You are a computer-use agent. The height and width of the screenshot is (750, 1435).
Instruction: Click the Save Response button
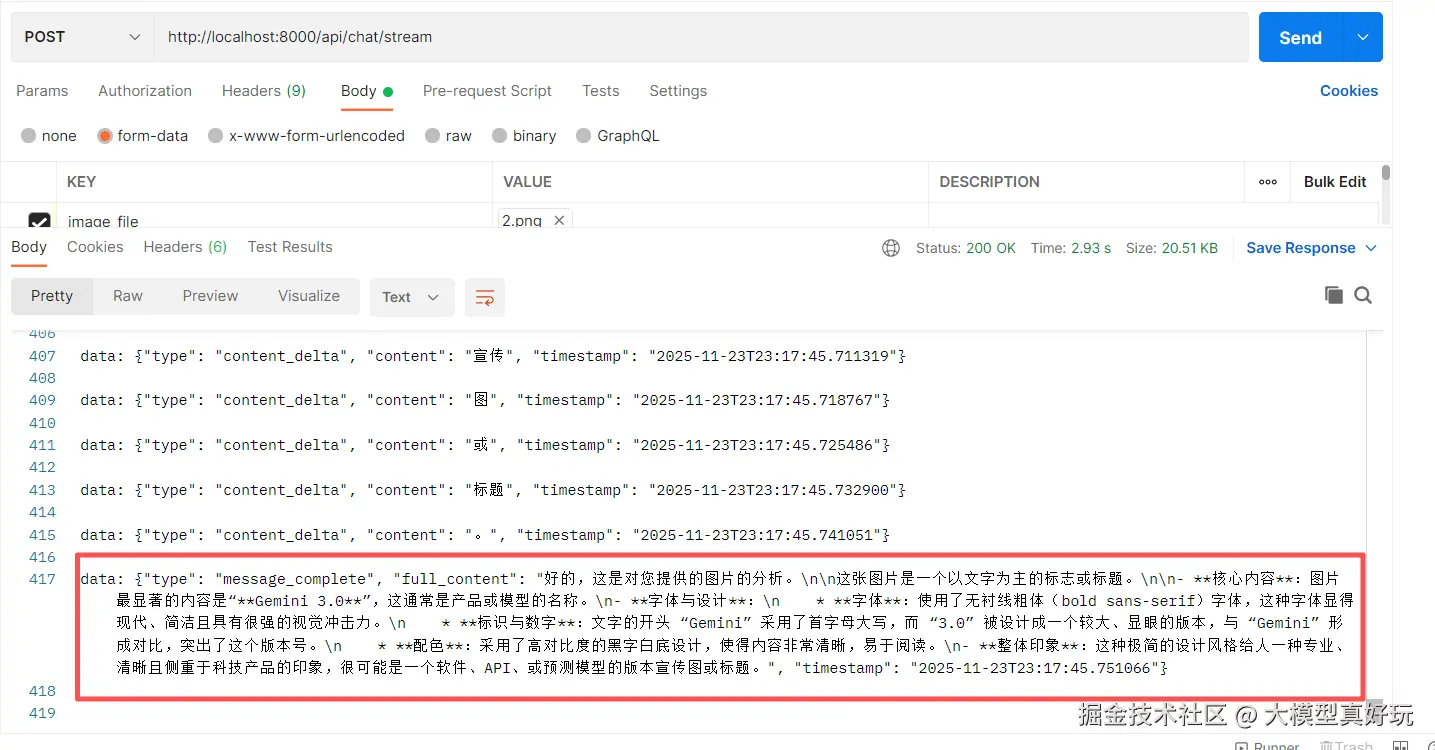(x=1300, y=248)
